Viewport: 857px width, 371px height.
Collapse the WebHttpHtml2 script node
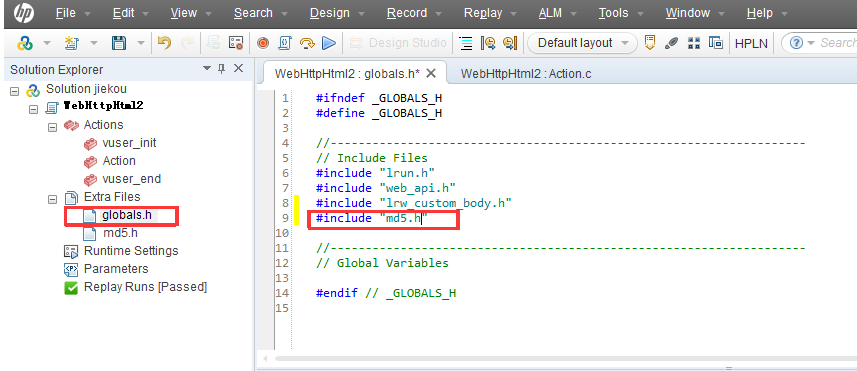point(33,109)
